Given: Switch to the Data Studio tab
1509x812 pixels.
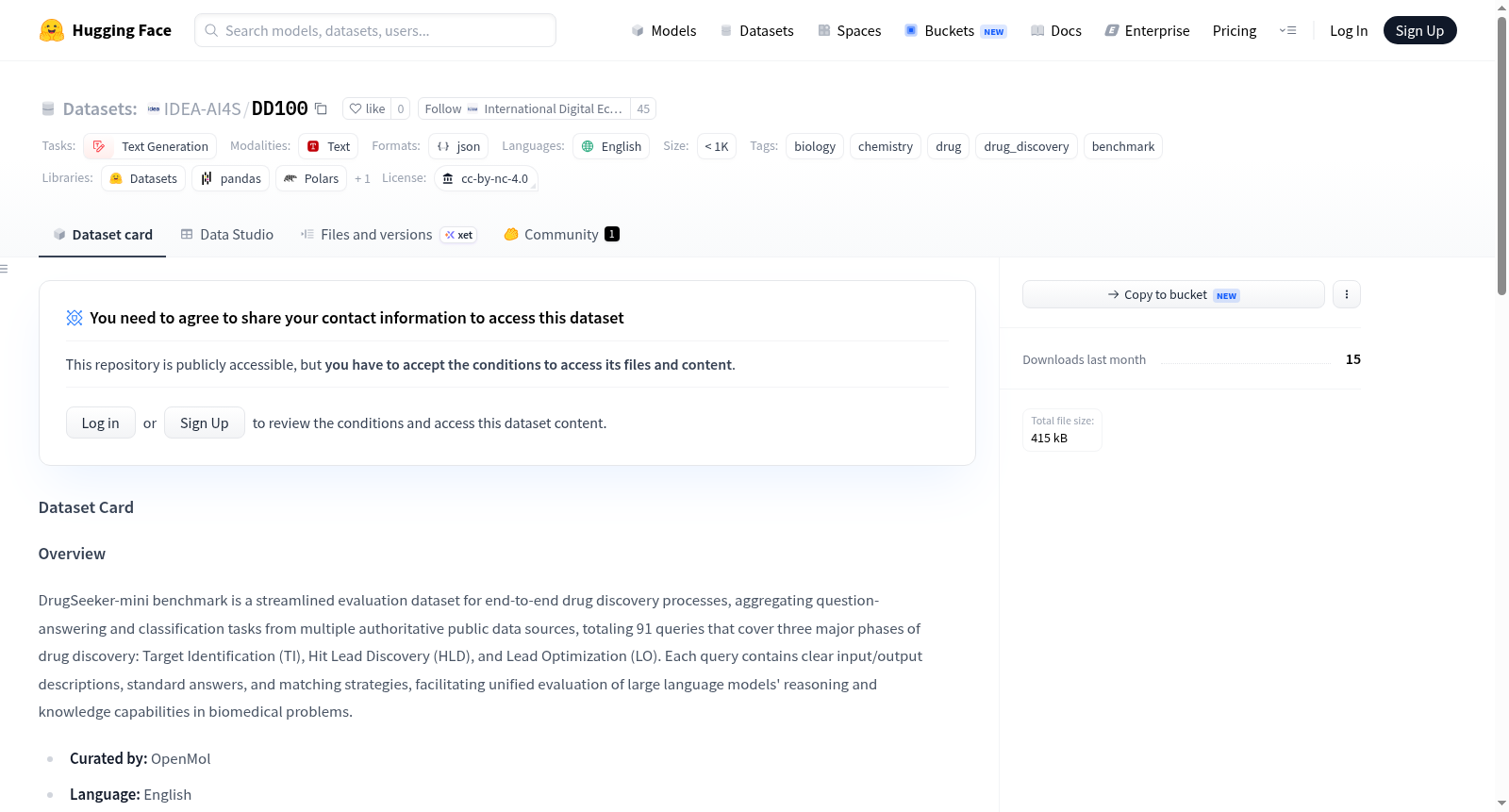Looking at the screenshot, I should pyautogui.click(x=227, y=234).
